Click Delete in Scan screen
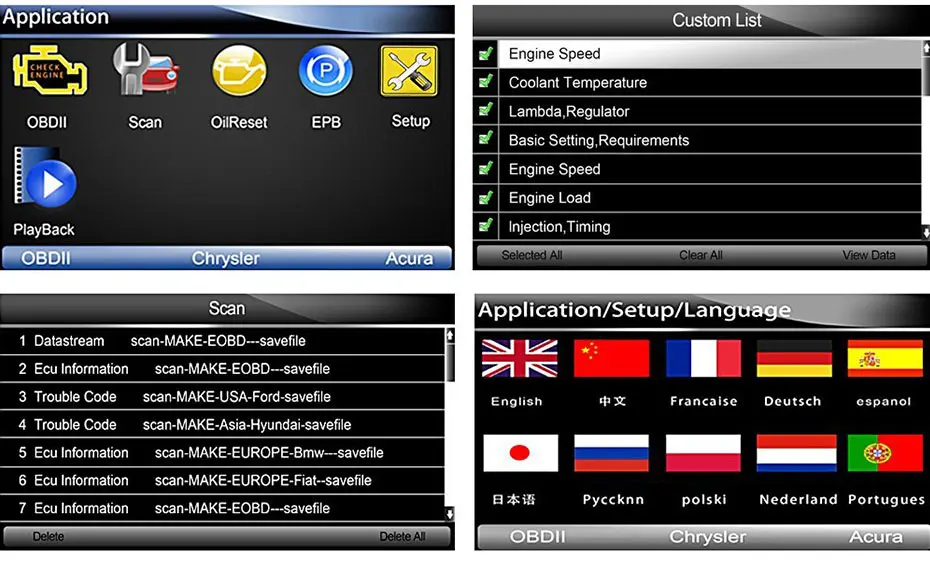This screenshot has width=930, height=564. [48, 537]
